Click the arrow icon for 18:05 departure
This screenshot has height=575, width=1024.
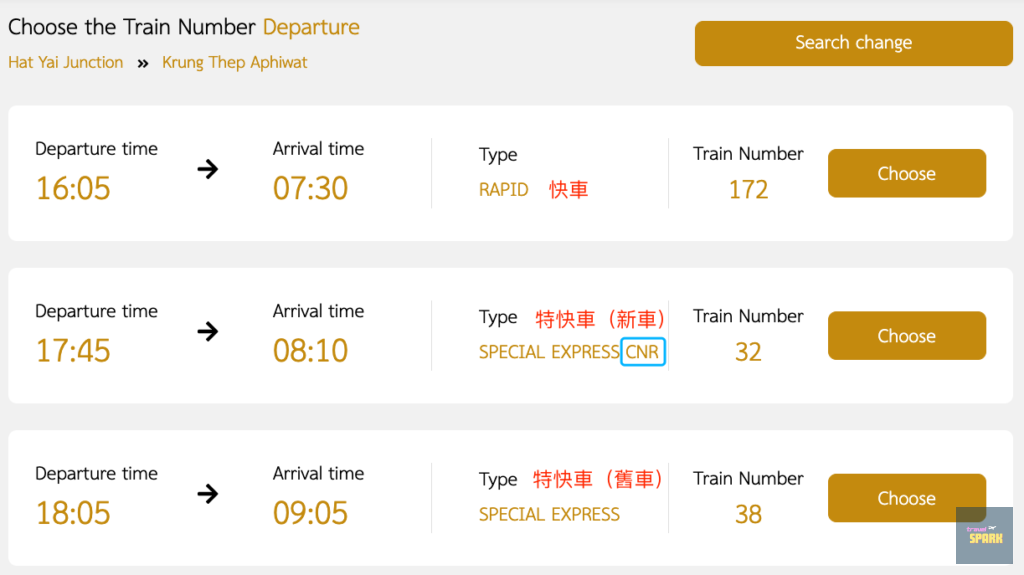[208, 493]
